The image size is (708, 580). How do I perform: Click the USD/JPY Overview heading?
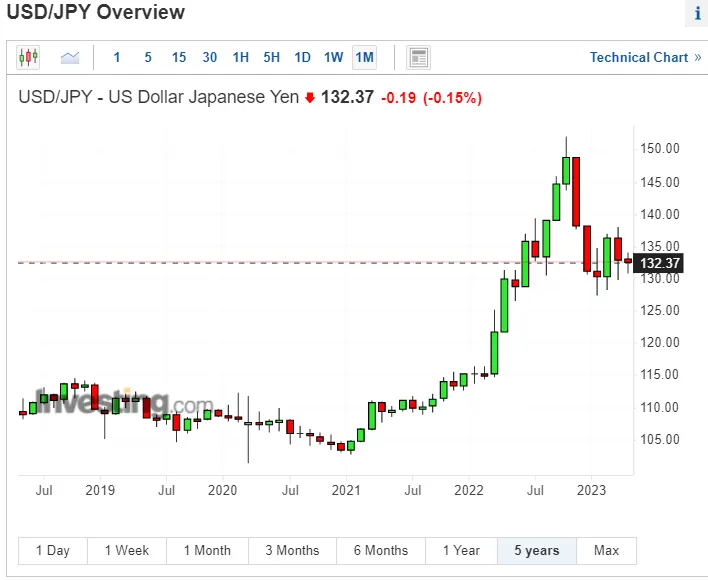[x=96, y=12]
